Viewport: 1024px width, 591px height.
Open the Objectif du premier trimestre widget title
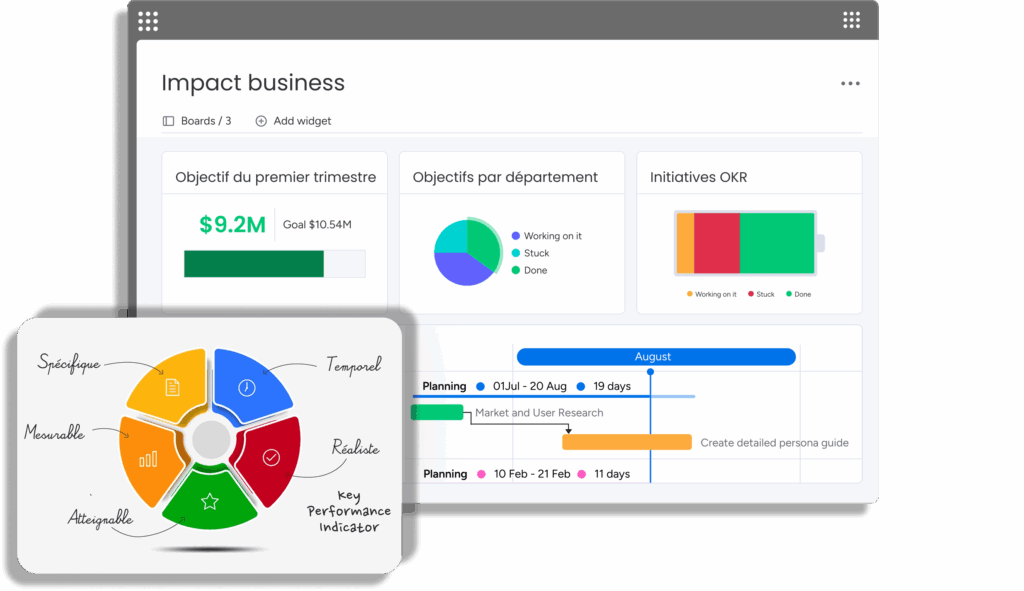click(x=276, y=177)
